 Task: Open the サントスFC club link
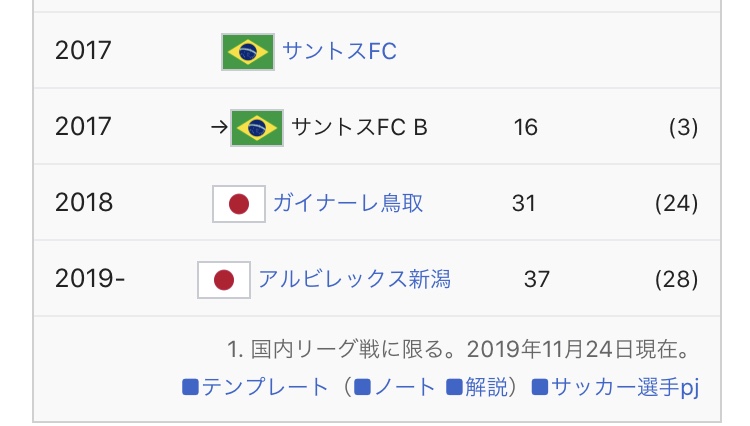click(x=339, y=51)
